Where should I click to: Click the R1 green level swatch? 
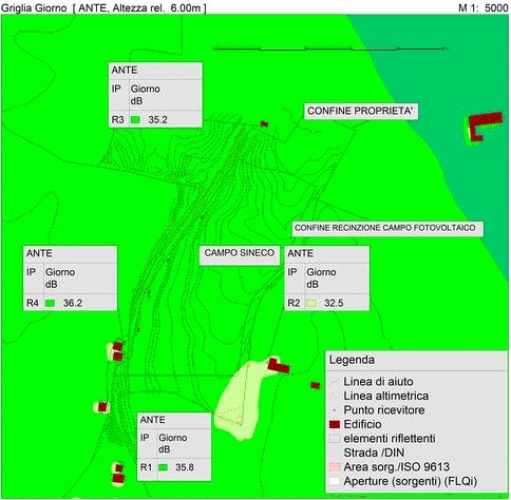point(163,467)
